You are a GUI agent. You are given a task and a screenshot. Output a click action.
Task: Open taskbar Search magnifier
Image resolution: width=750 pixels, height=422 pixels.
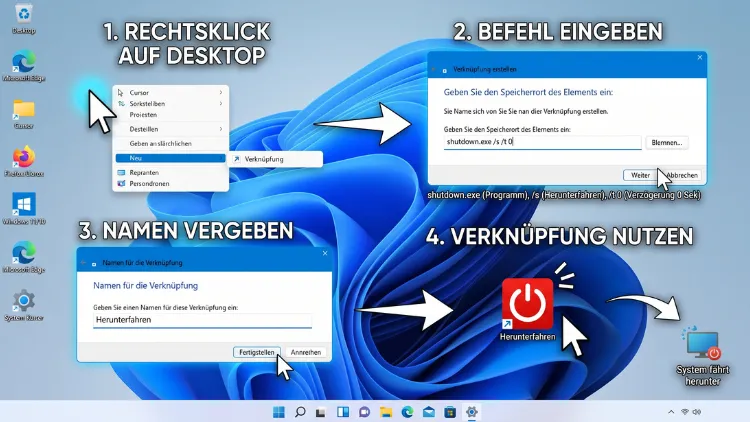point(300,411)
